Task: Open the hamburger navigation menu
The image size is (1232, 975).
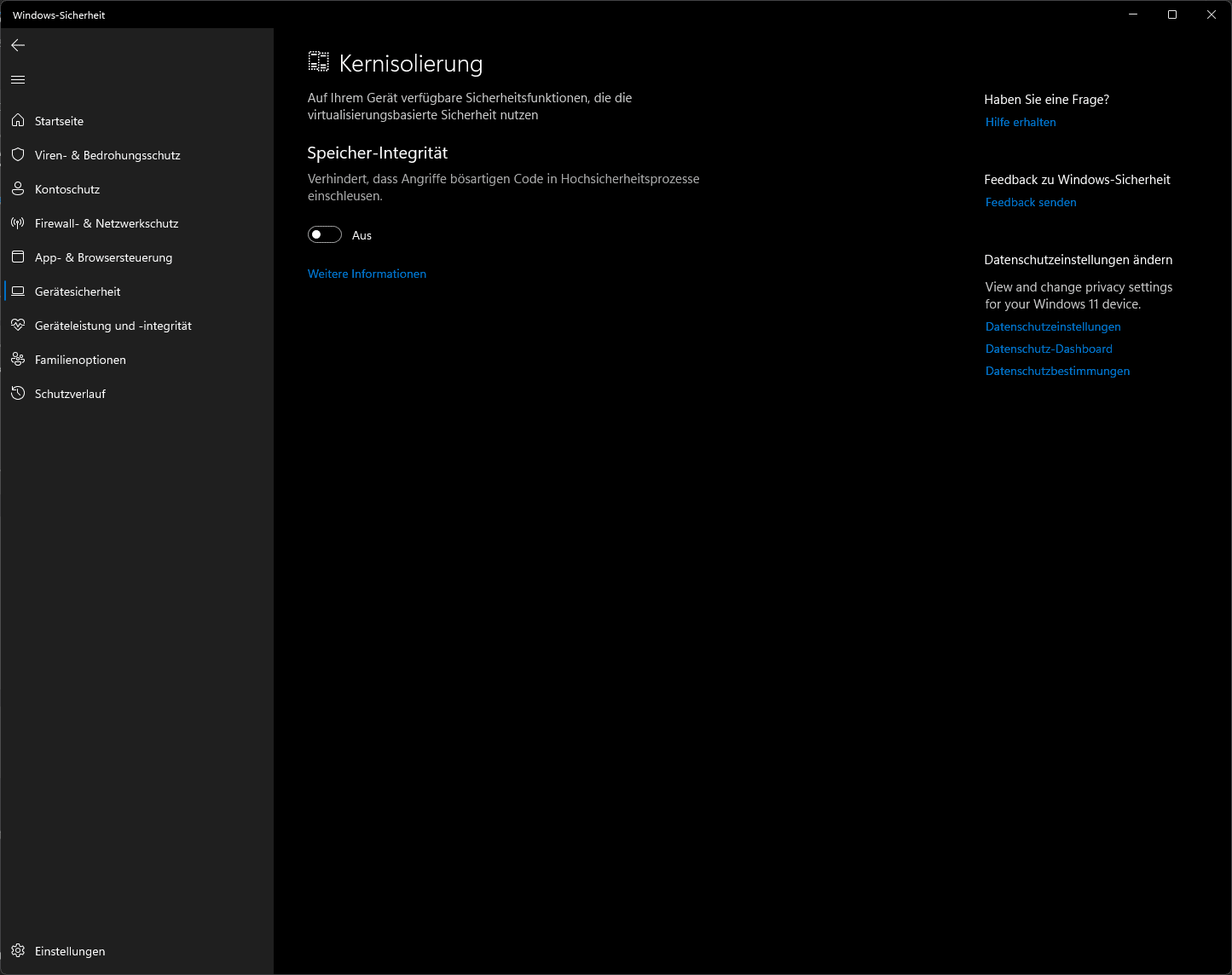Action: coord(18,80)
